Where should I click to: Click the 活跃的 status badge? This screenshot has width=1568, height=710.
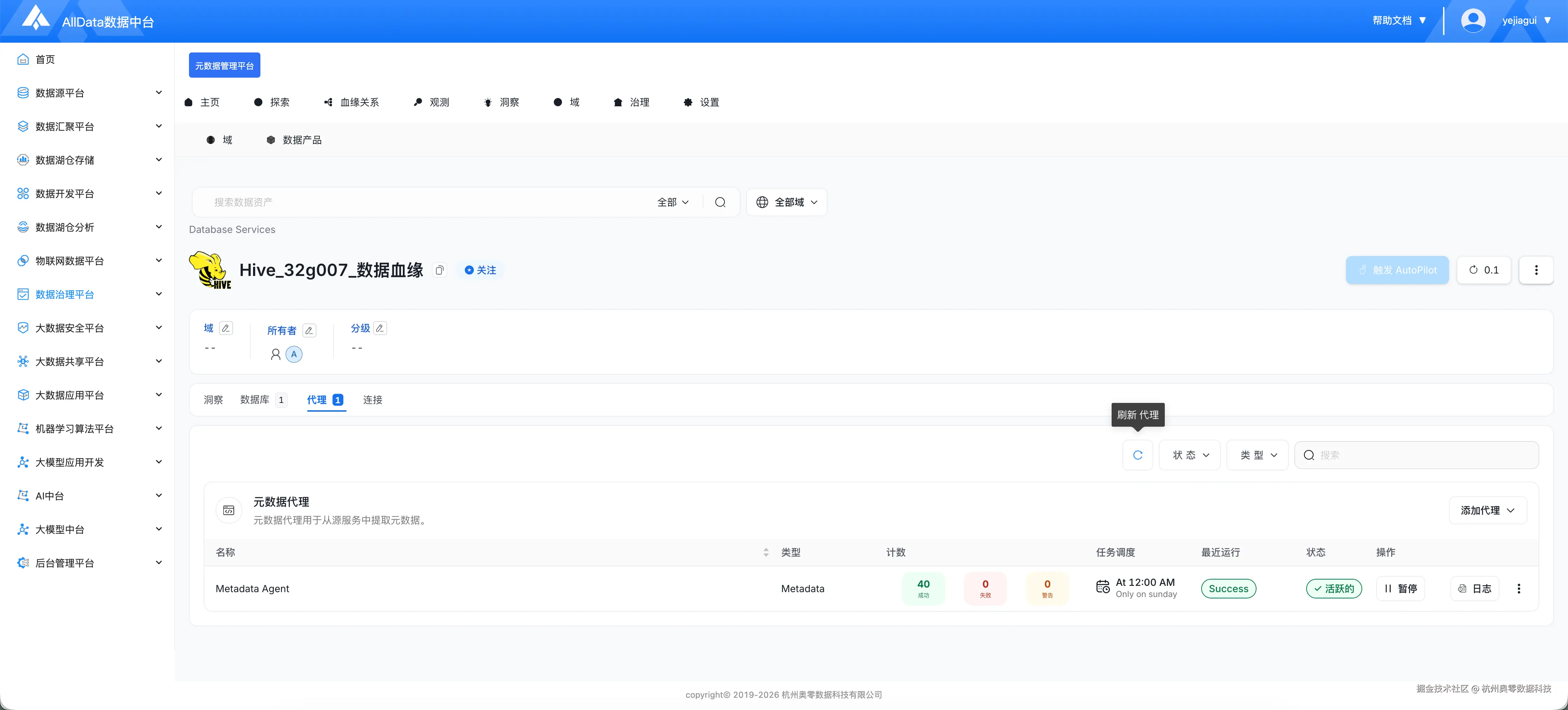click(x=1333, y=588)
